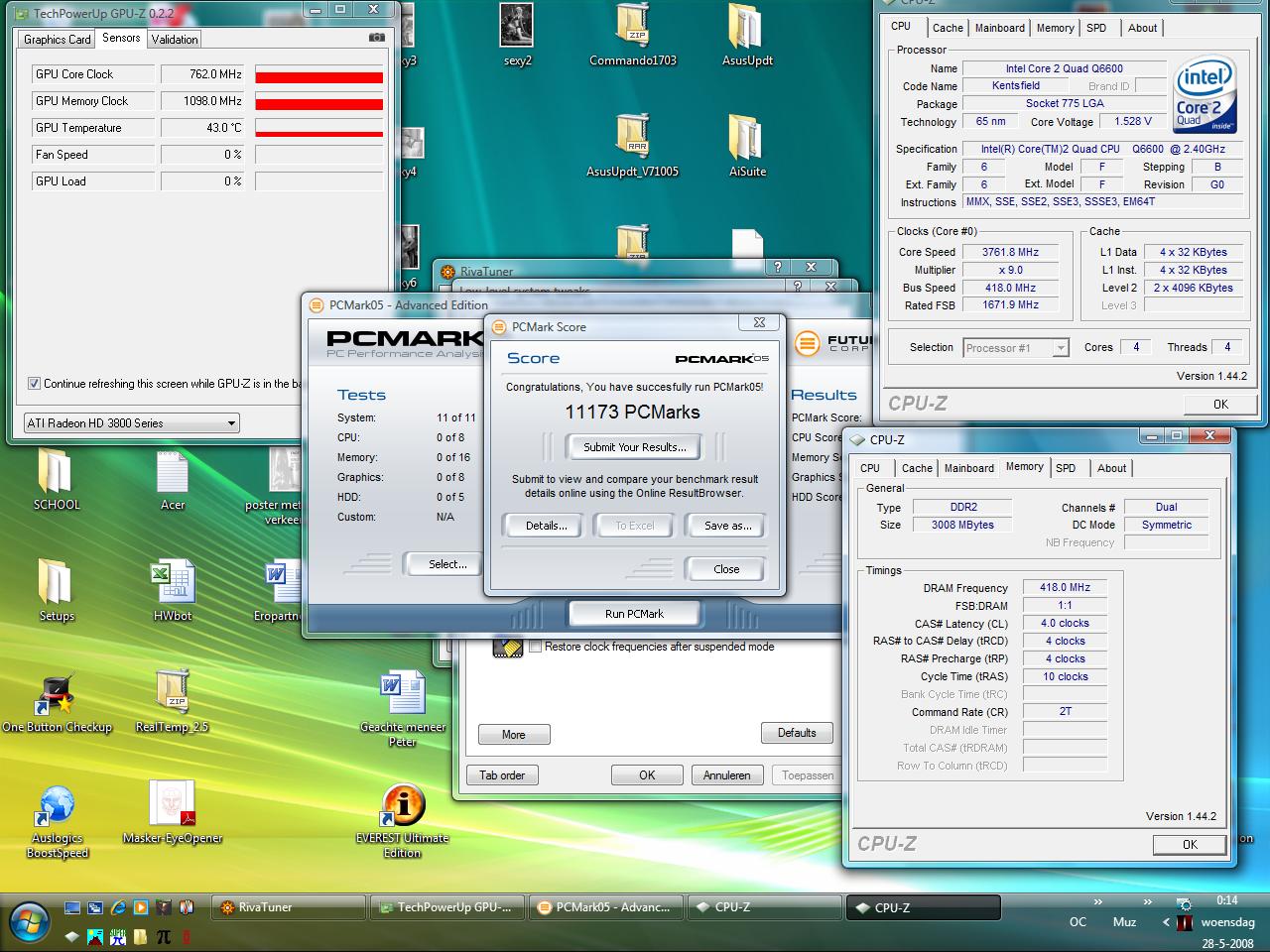Click the More button in RivaTuner dialog
Screen dimensions: 1270x952
coord(514,735)
